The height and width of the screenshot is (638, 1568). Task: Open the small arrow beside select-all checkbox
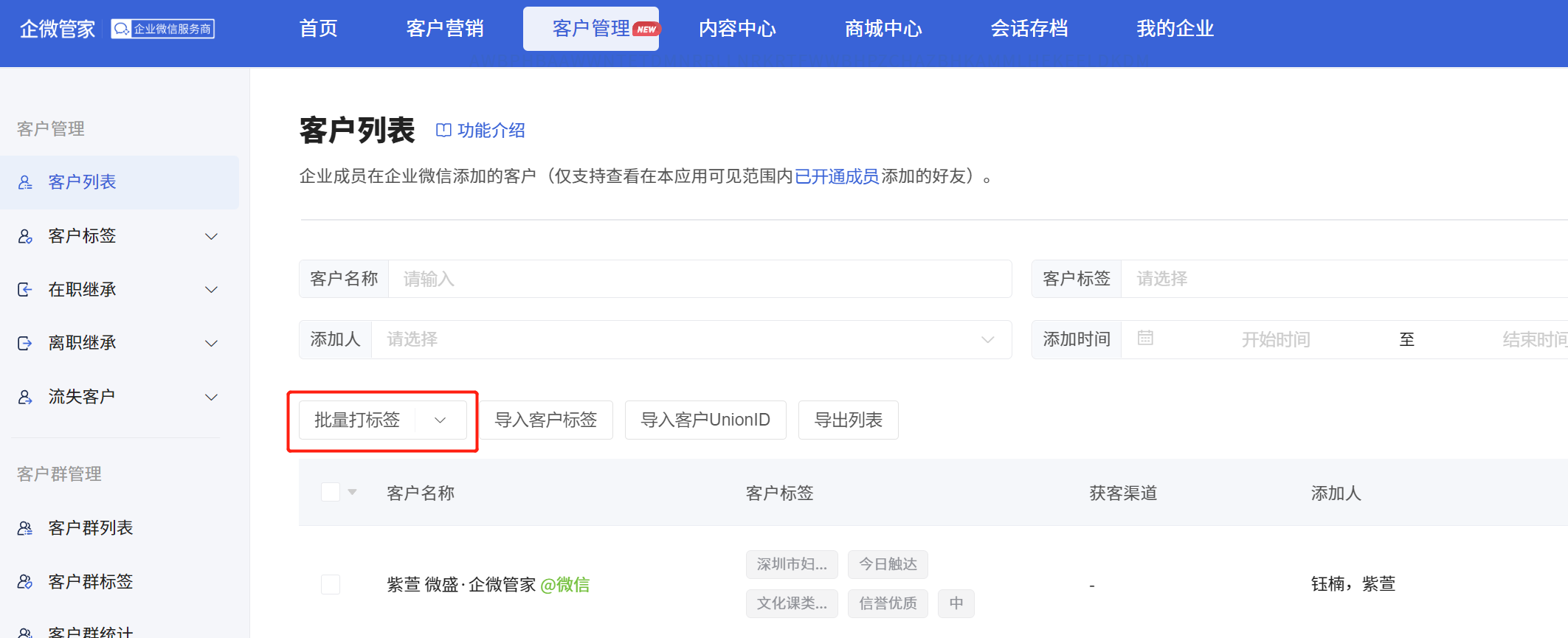click(352, 492)
